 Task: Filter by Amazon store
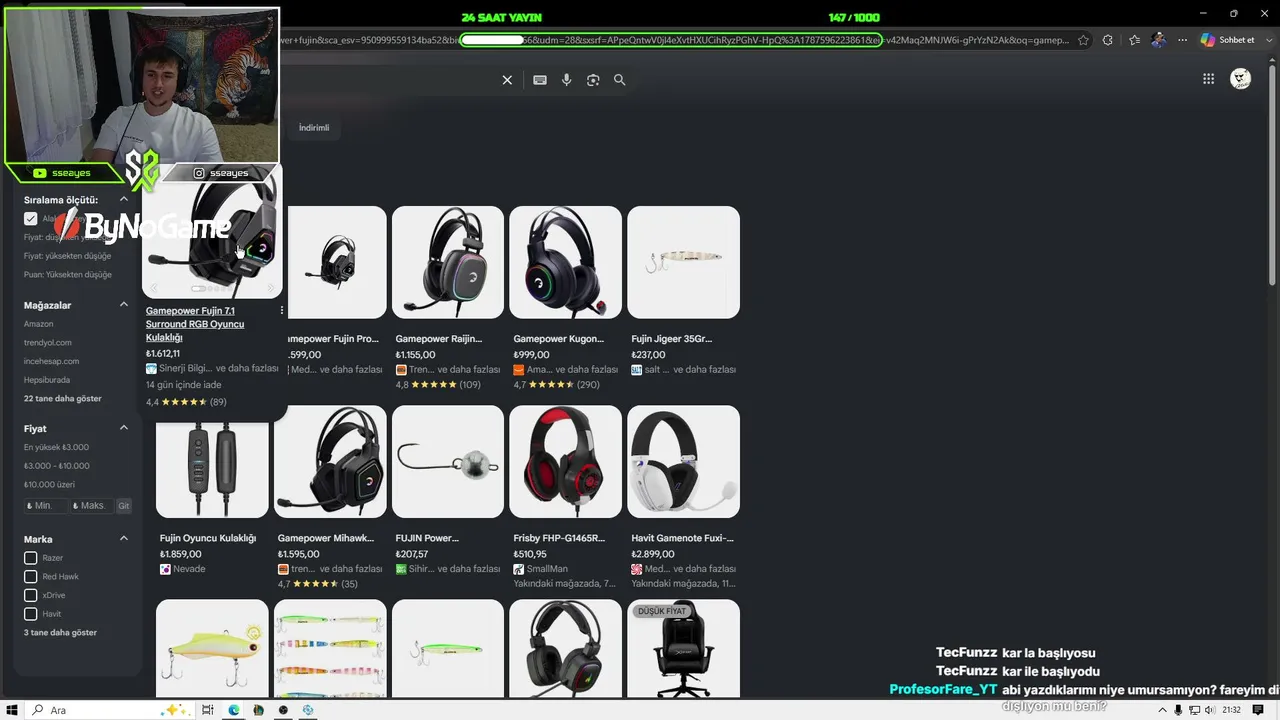(39, 324)
